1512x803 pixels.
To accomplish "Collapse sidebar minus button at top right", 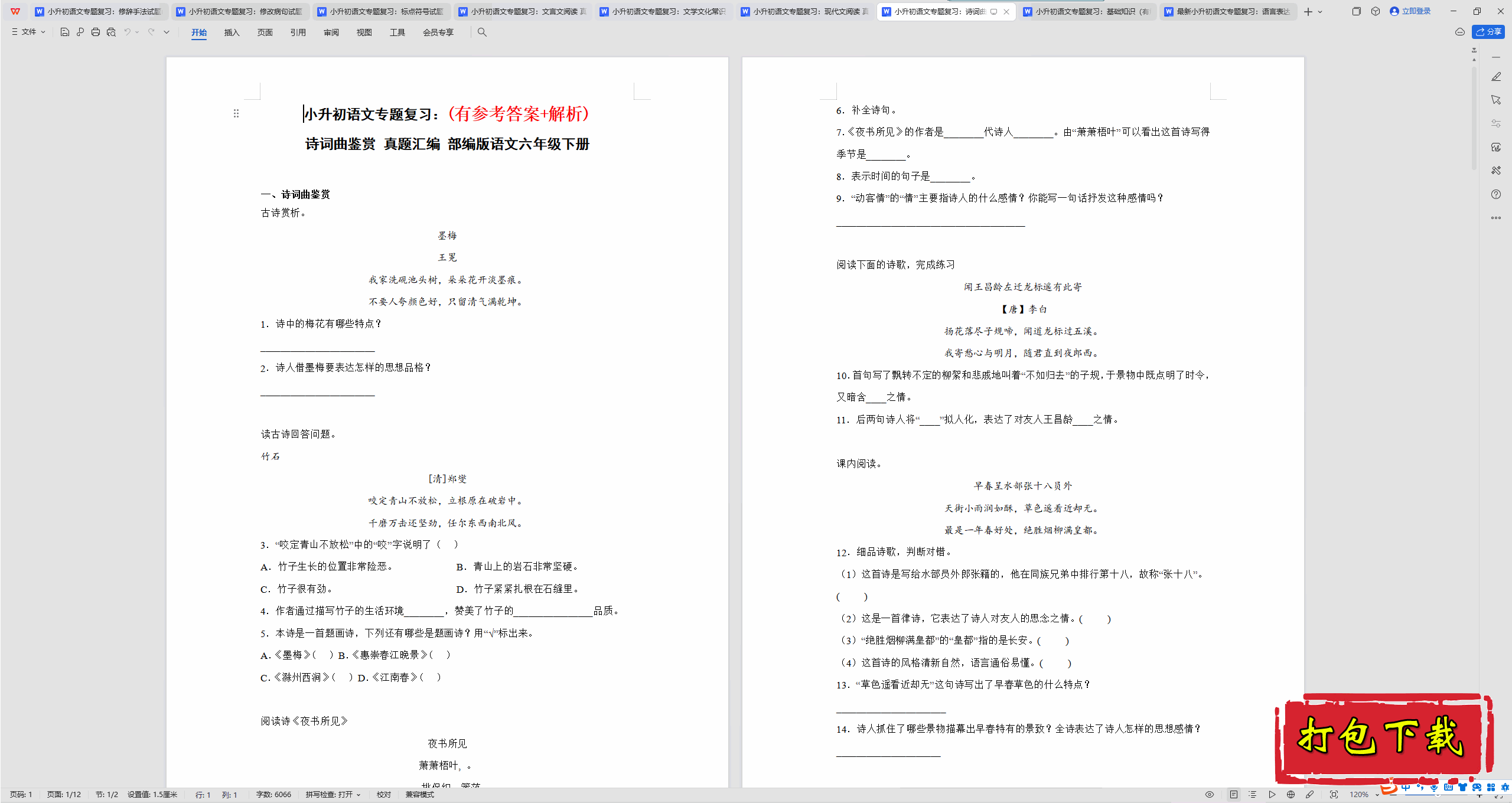I will click(1496, 57).
